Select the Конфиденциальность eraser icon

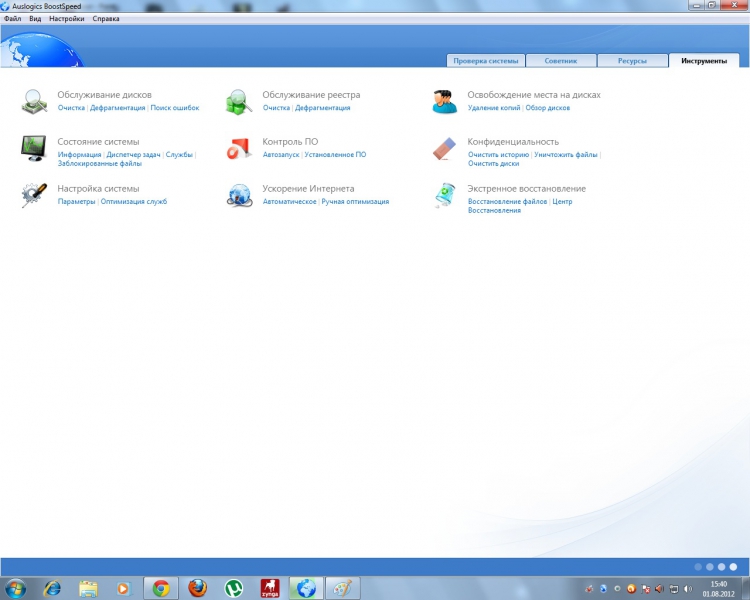tap(444, 148)
